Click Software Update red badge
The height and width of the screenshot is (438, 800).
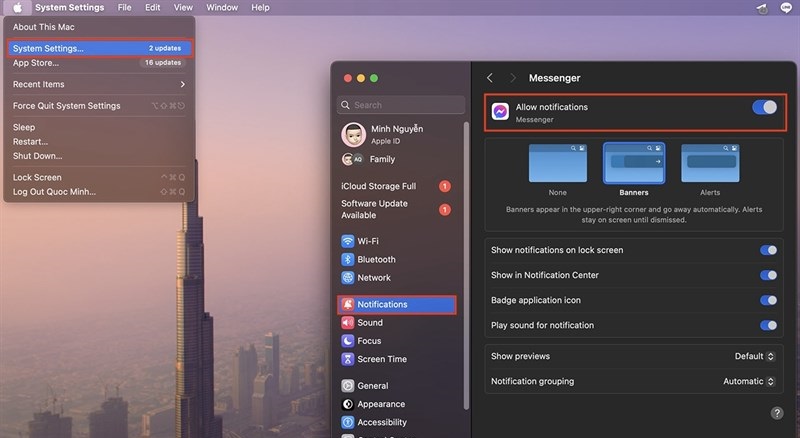pos(445,209)
